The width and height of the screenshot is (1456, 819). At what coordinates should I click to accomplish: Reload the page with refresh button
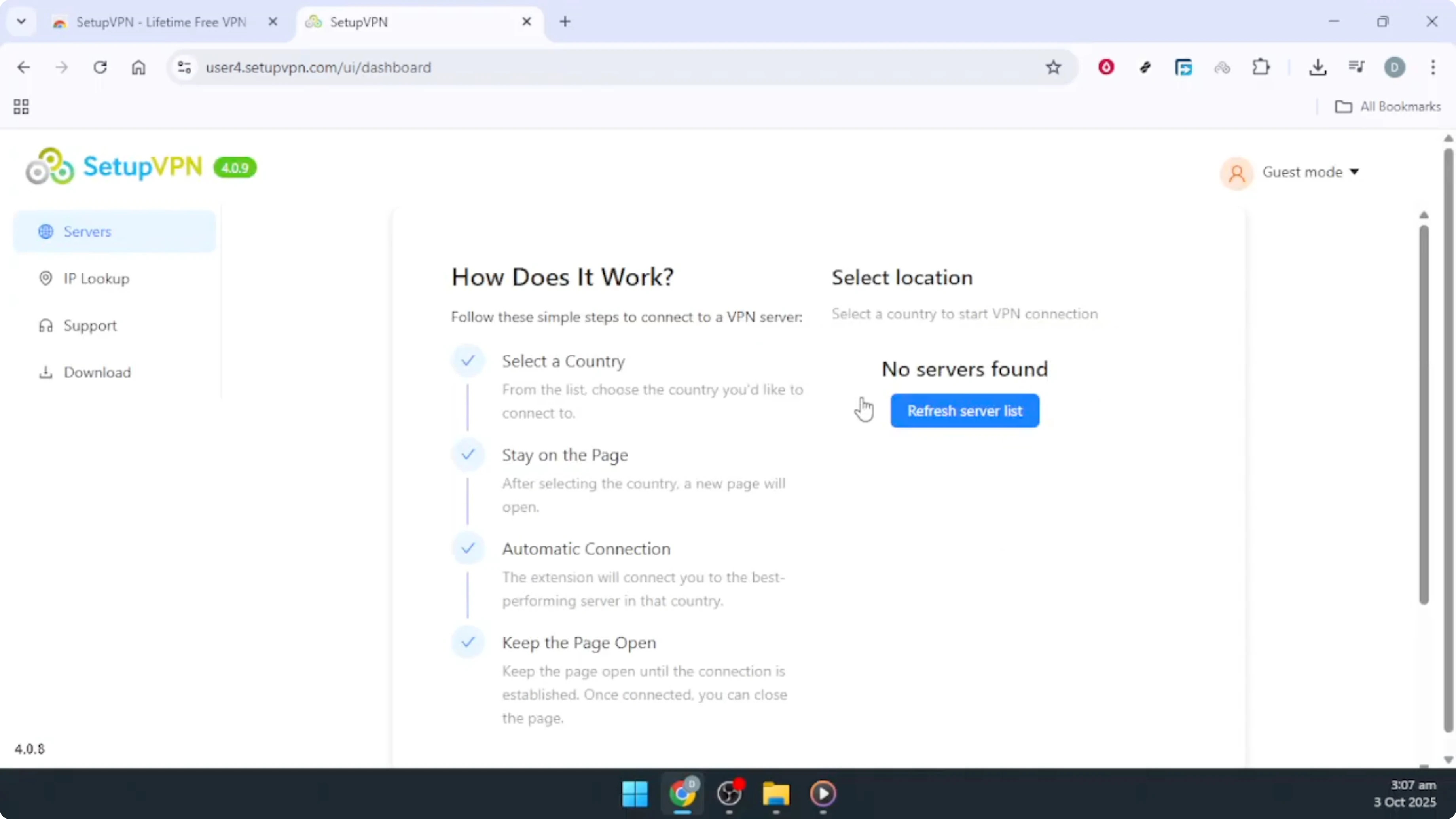(100, 67)
